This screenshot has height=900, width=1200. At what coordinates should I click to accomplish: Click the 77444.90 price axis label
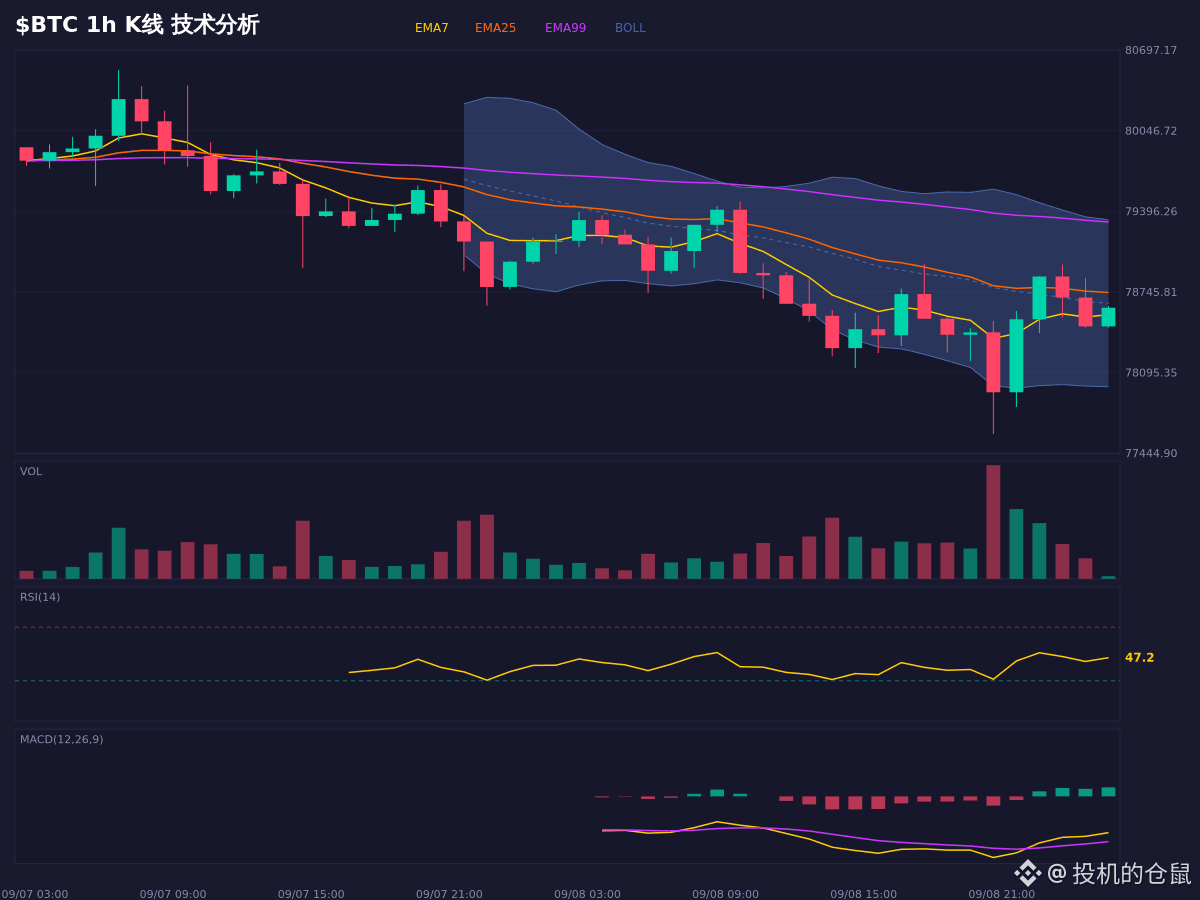pyautogui.click(x=1151, y=454)
